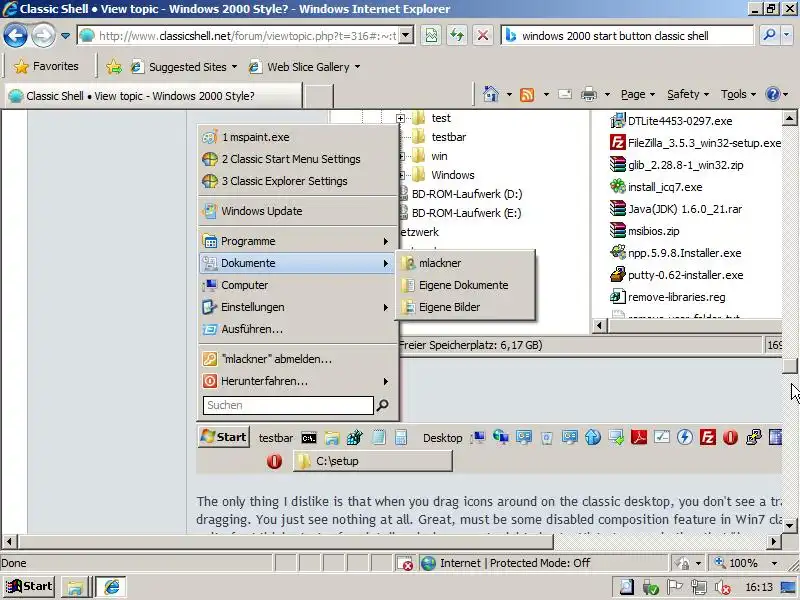800x600 pixels.
Task: Open Web Slice Gallery link
Action: (304, 67)
